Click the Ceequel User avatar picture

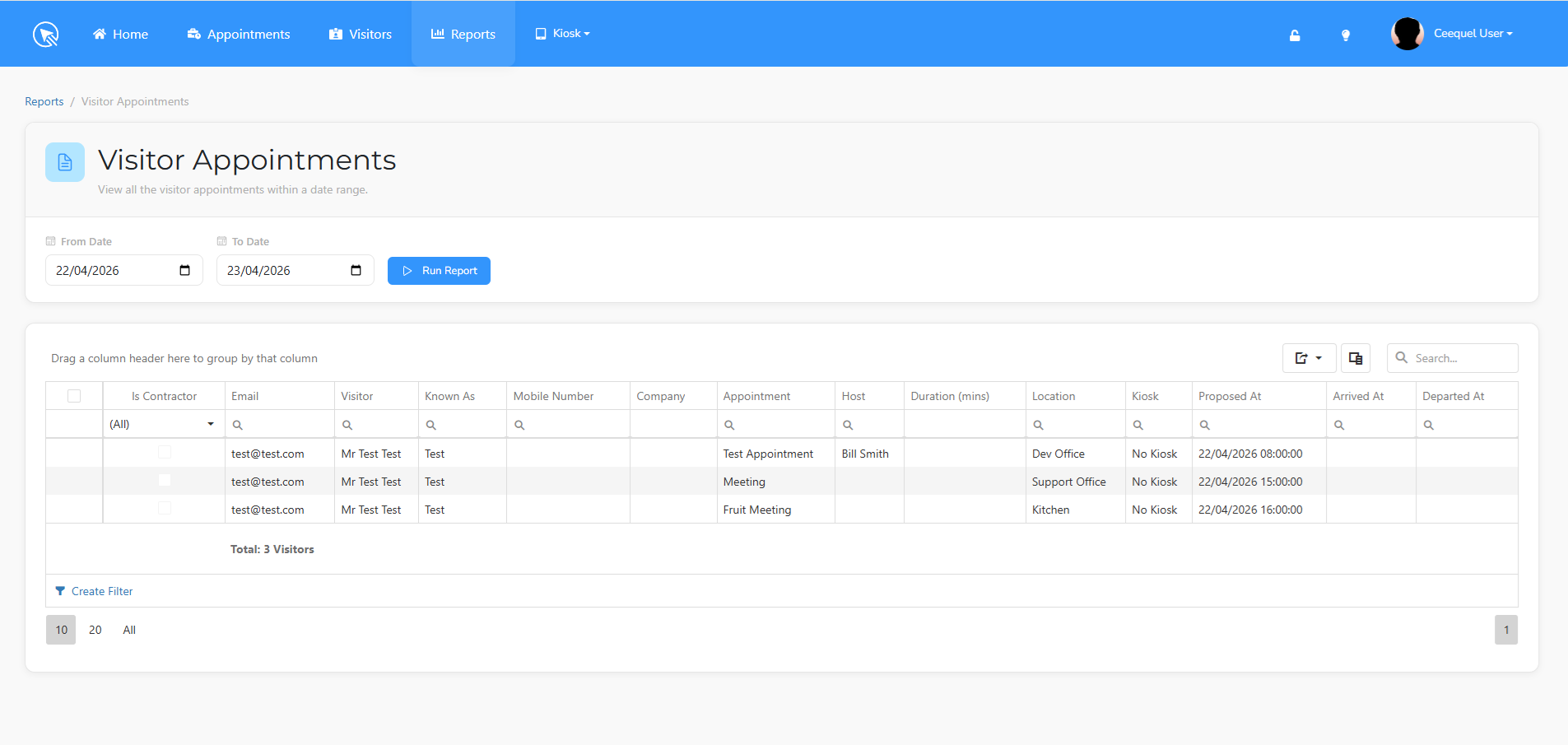[1407, 34]
